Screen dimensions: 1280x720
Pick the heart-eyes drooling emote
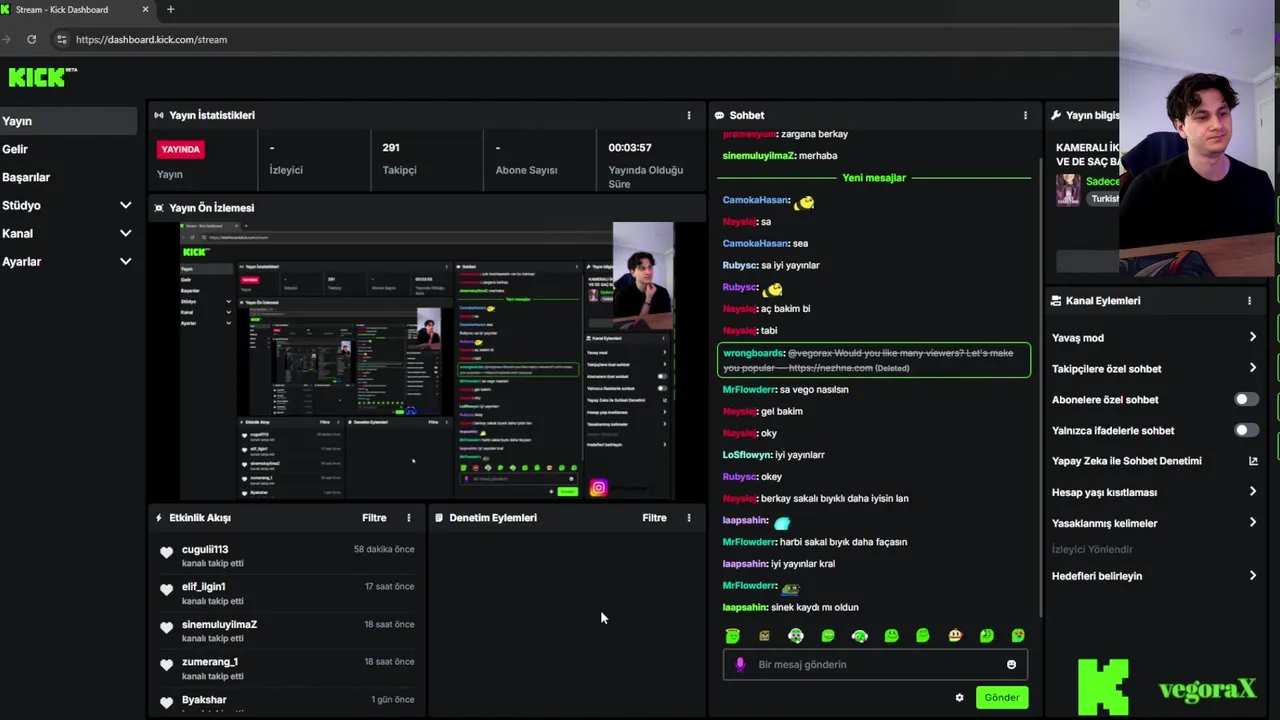pos(1018,635)
